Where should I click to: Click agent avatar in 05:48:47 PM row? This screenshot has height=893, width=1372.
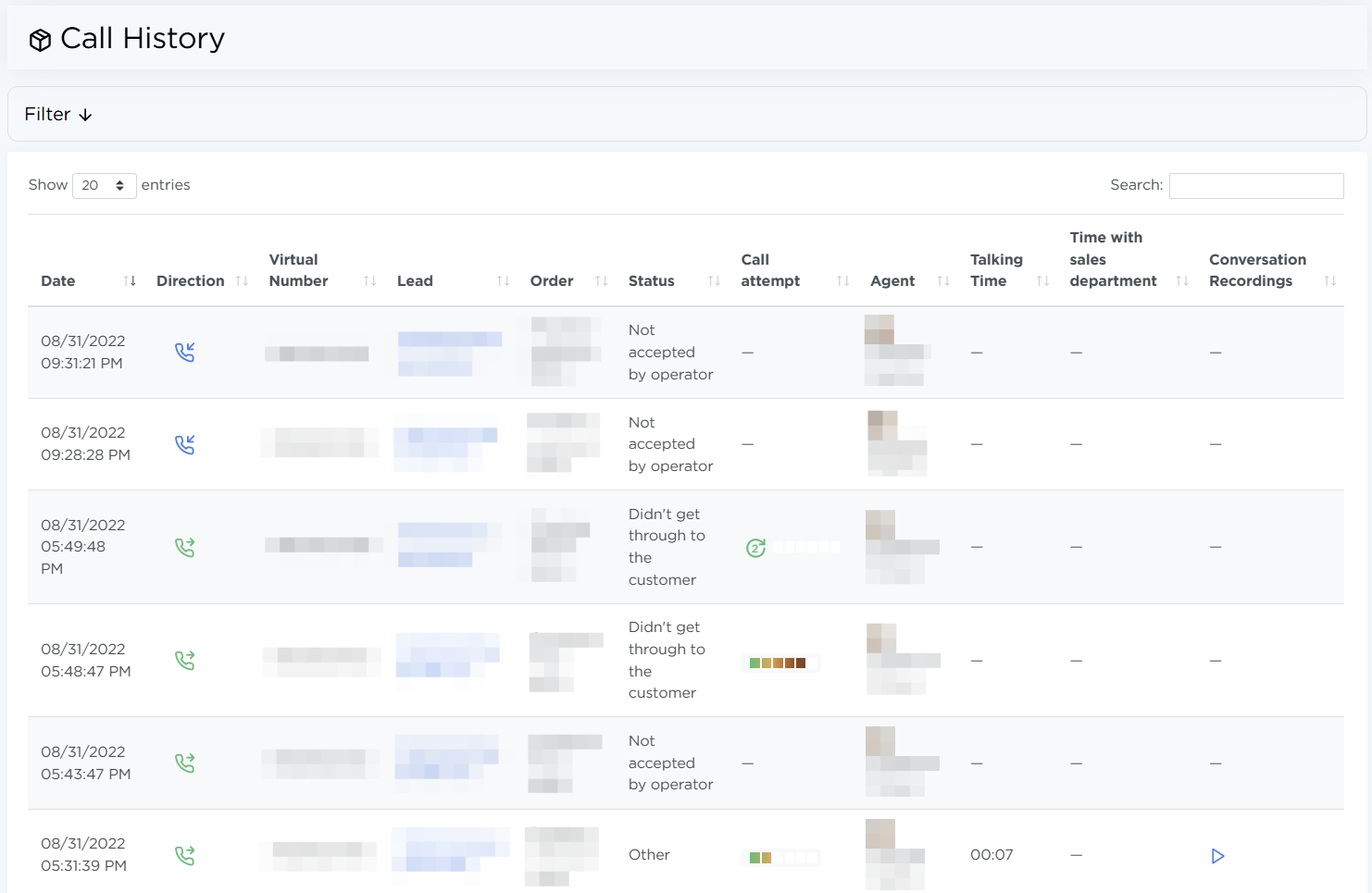tap(881, 639)
